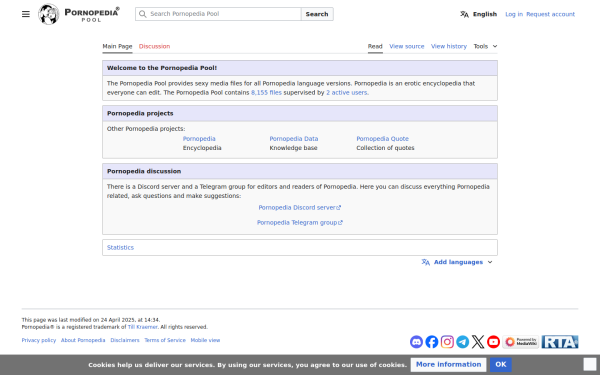Image resolution: width=600 pixels, height=375 pixels.
Task: Open the Telegram footer icon
Action: coord(463,342)
